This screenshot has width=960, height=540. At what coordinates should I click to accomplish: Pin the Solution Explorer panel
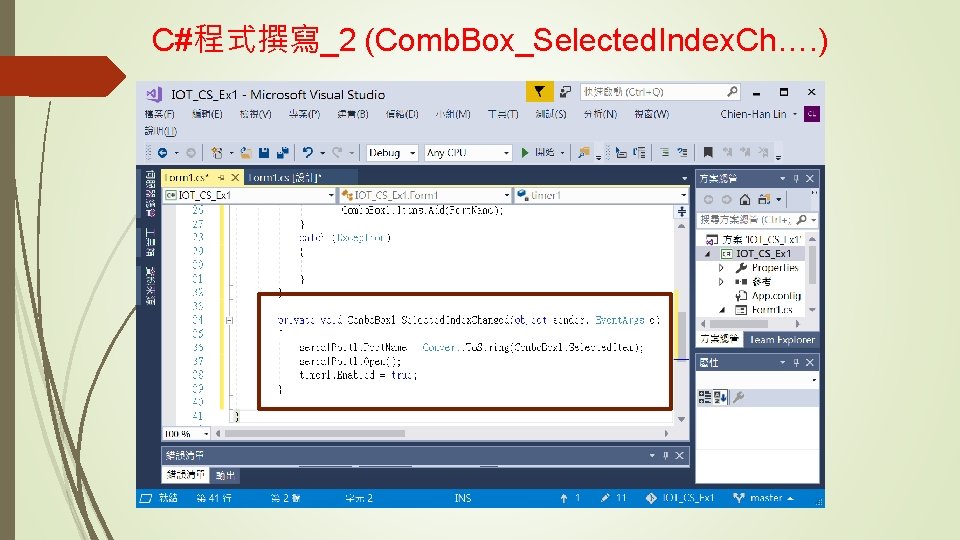796,179
